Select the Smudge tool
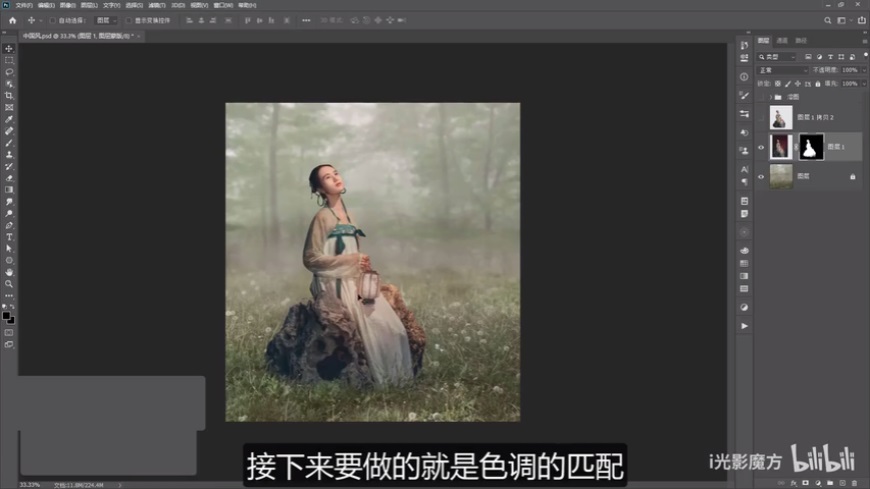The image size is (870, 489). (x=9, y=201)
